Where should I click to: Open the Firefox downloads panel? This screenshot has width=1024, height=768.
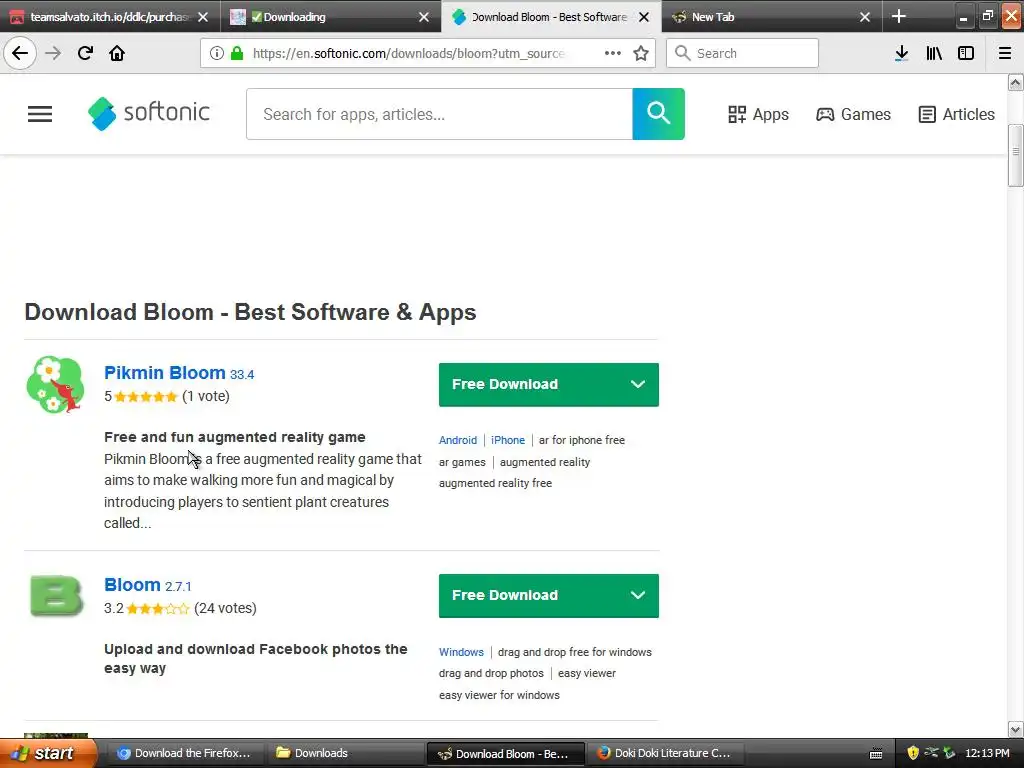click(901, 53)
